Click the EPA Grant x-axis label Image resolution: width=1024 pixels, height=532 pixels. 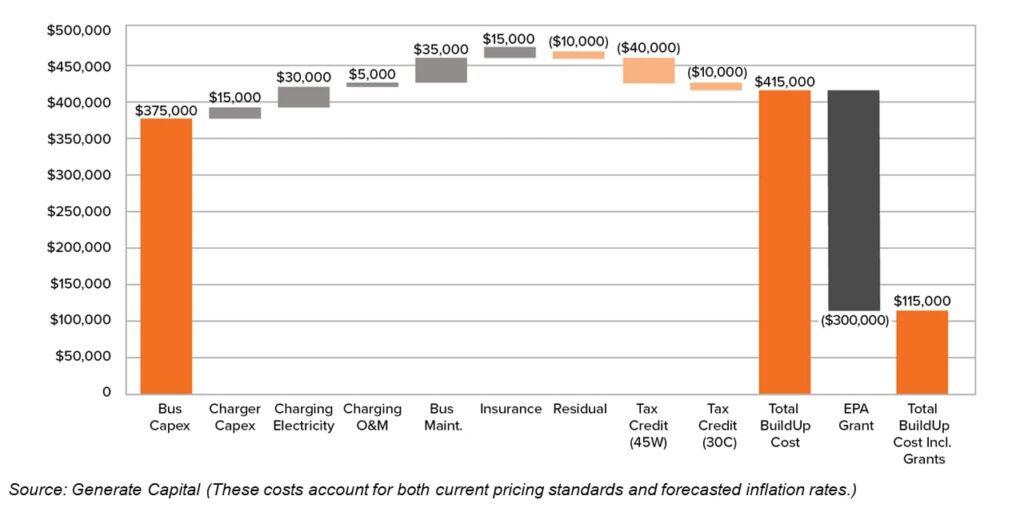point(853,417)
